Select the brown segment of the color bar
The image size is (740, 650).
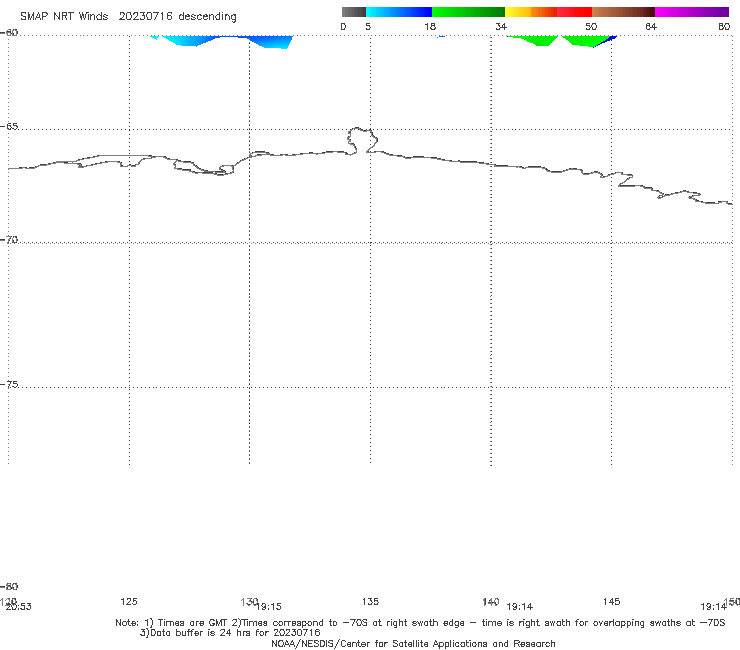pyautogui.click(x=623, y=12)
